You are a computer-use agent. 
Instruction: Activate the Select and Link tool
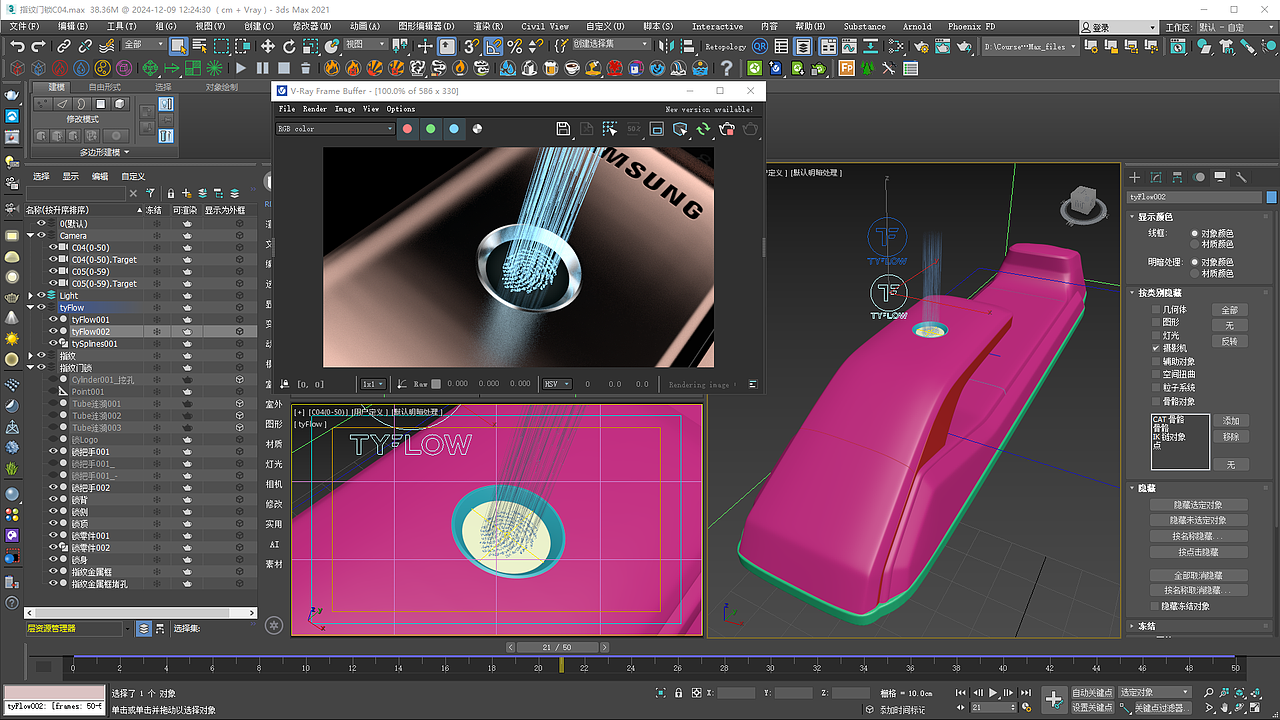tap(64, 46)
